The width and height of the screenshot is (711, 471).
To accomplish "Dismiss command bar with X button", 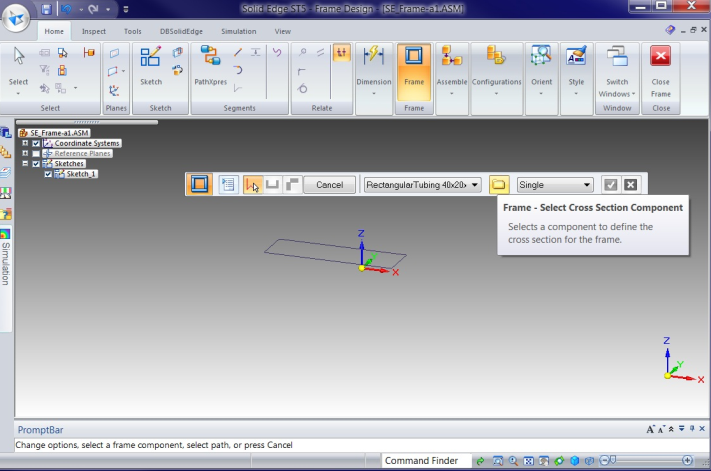I will pos(630,185).
